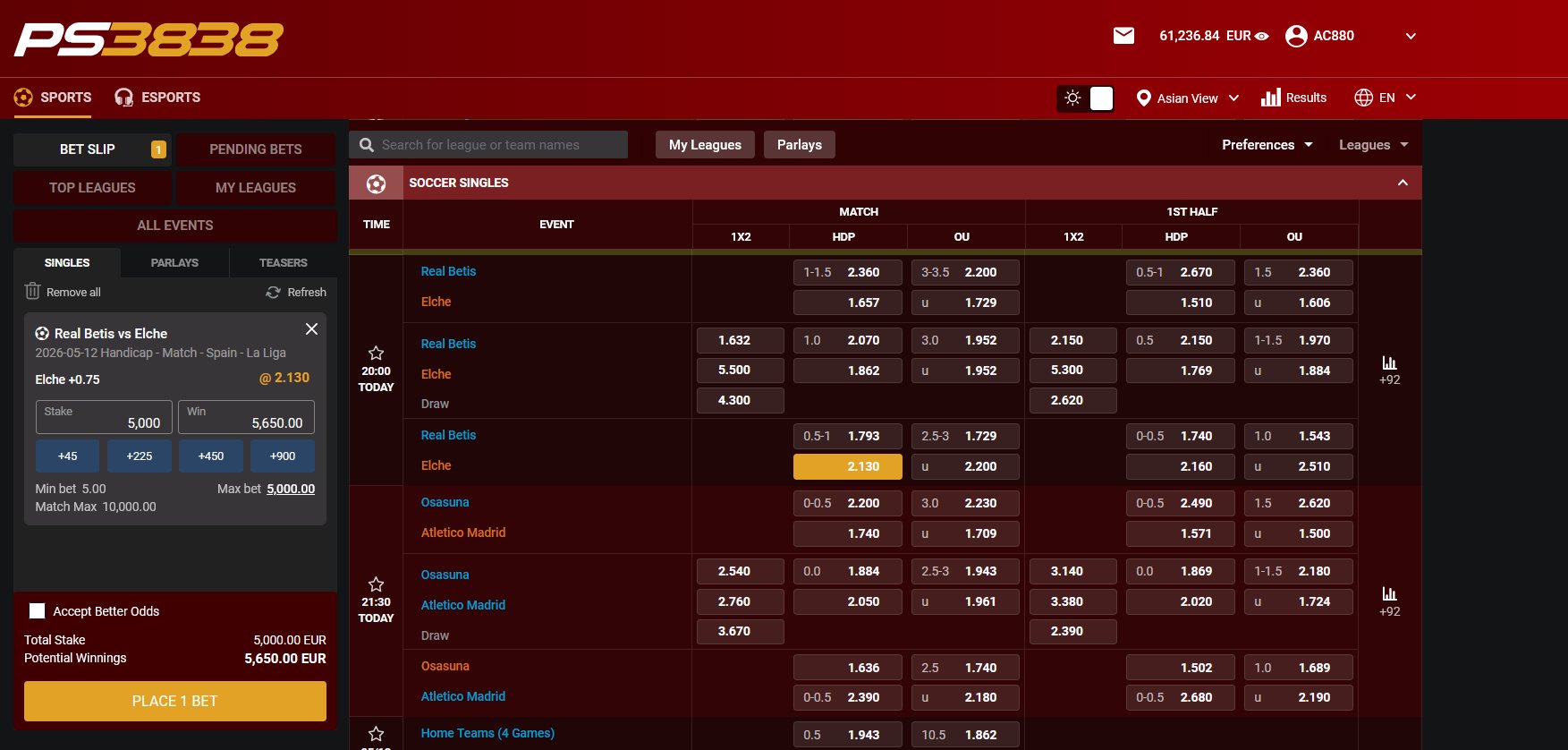The height and width of the screenshot is (750, 1568).
Task: Select Real Betis 1X2 match odds 1.632
Action: [x=741, y=340]
